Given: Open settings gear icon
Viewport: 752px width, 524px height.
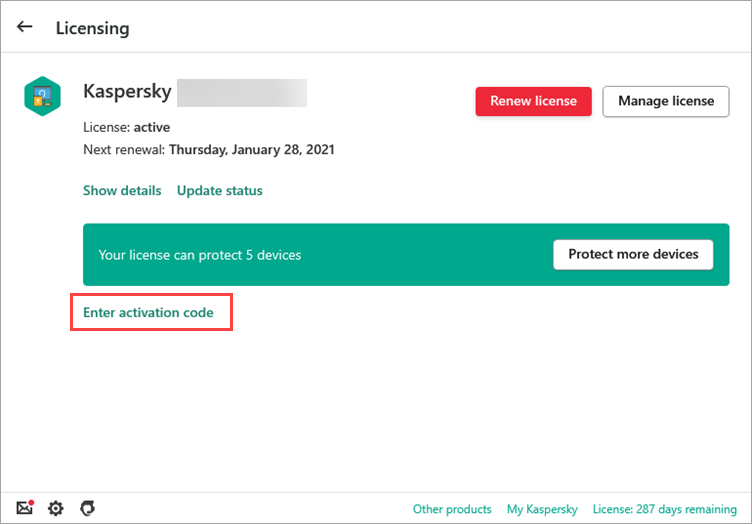Looking at the screenshot, I should (56, 508).
